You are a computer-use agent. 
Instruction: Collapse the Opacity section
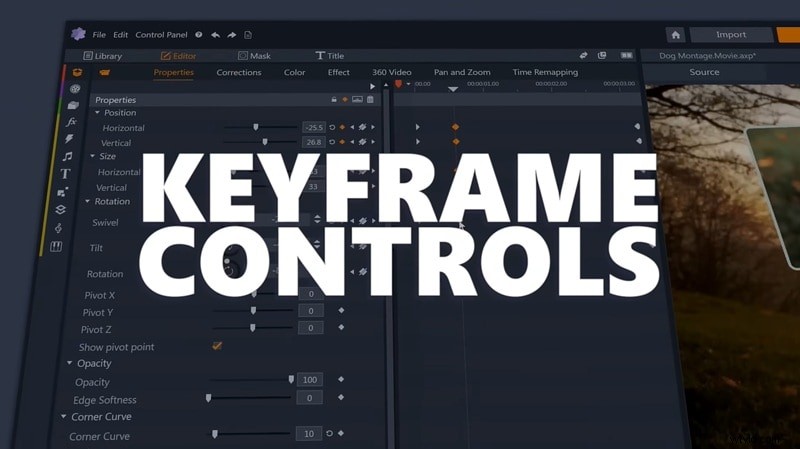point(69,363)
